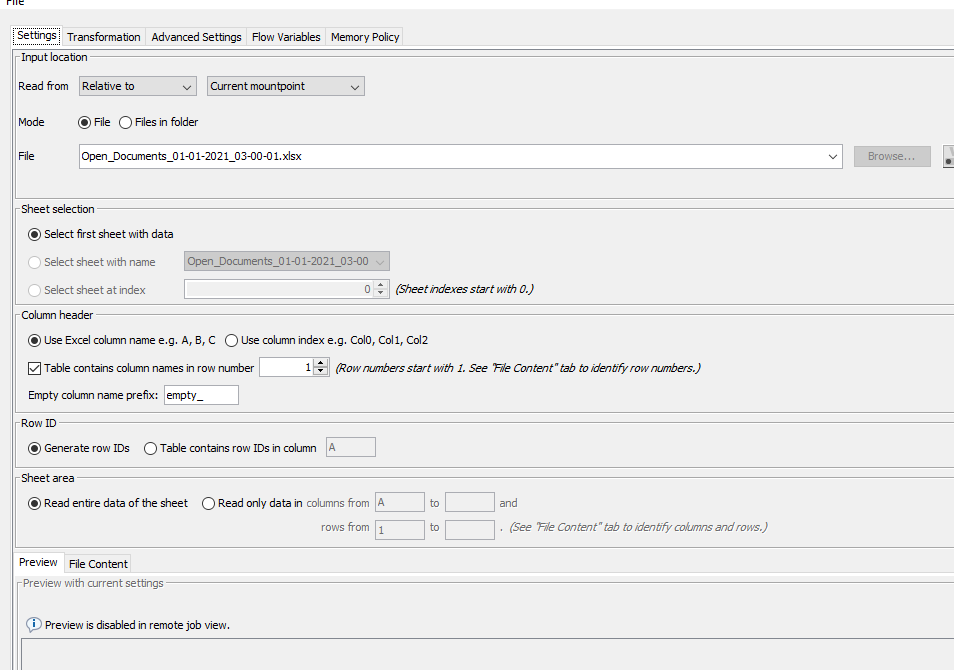Open the Relative to dropdown
Screen dimensions: 954x670
coord(138,86)
